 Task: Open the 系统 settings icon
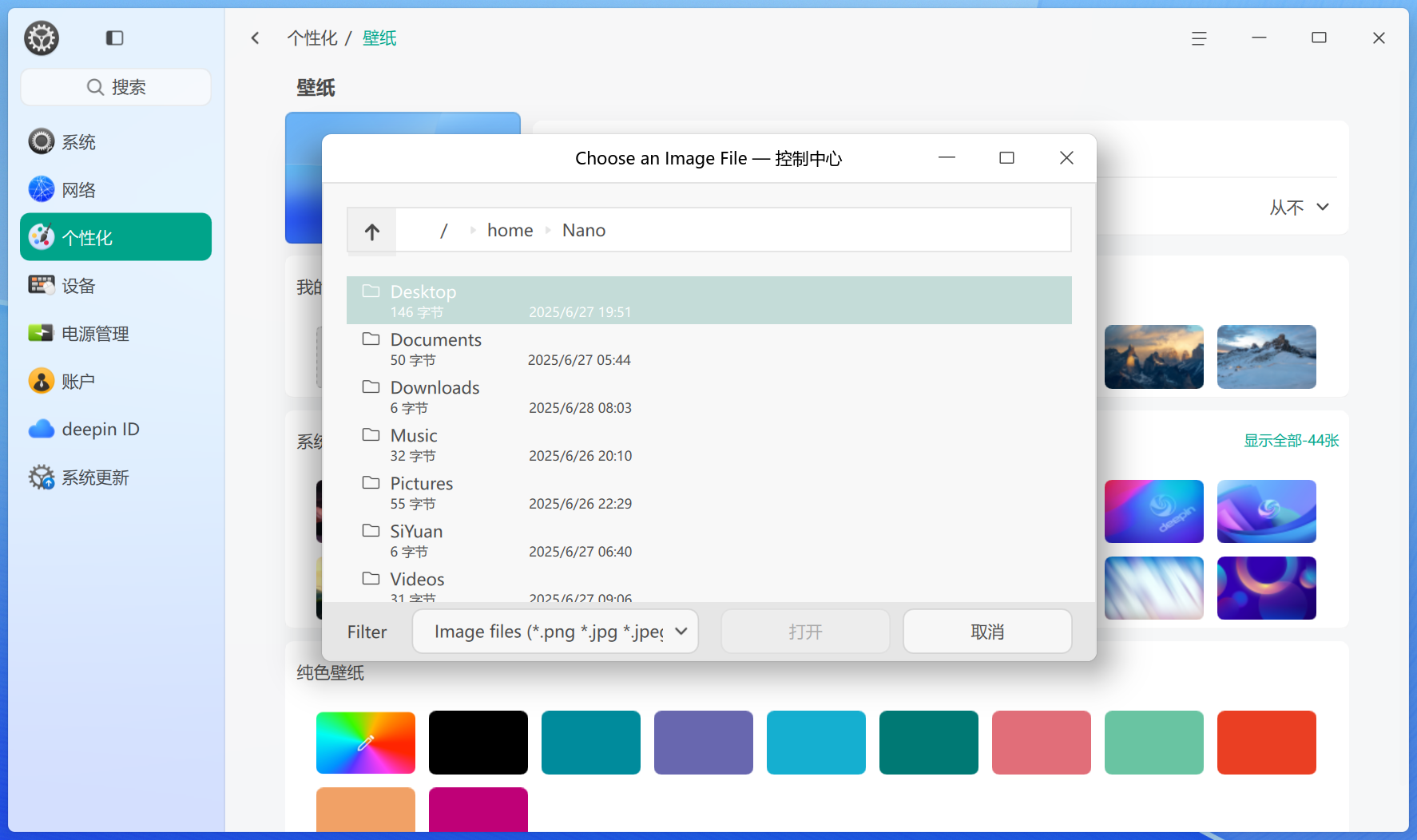click(42, 141)
